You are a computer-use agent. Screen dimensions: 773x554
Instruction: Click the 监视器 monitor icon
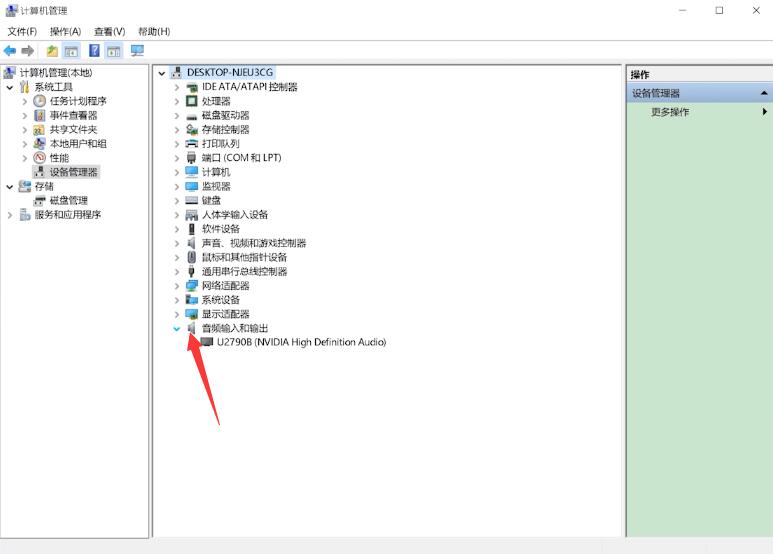(x=192, y=186)
